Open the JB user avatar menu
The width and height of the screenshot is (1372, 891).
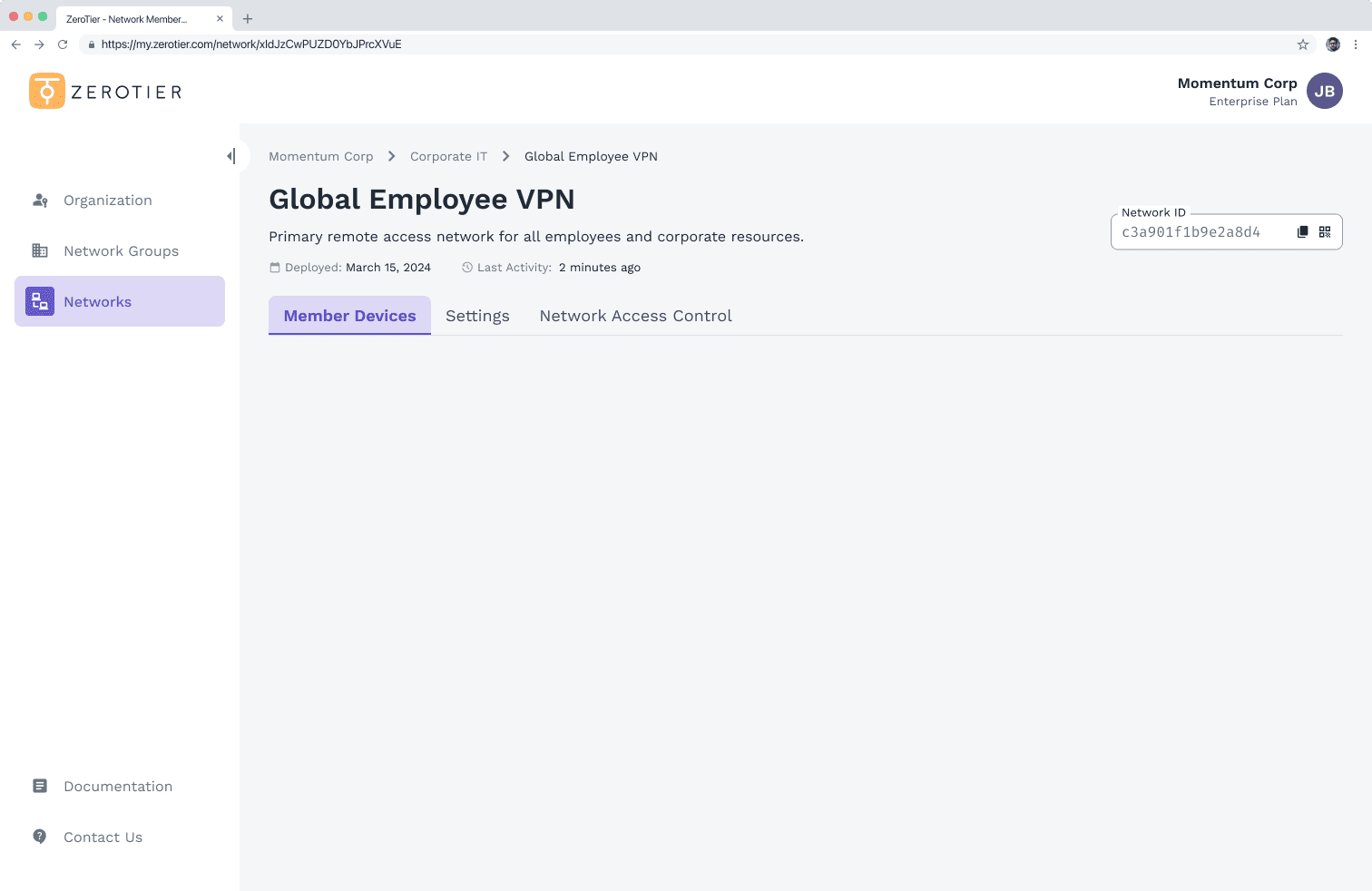click(x=1324, y=91)
